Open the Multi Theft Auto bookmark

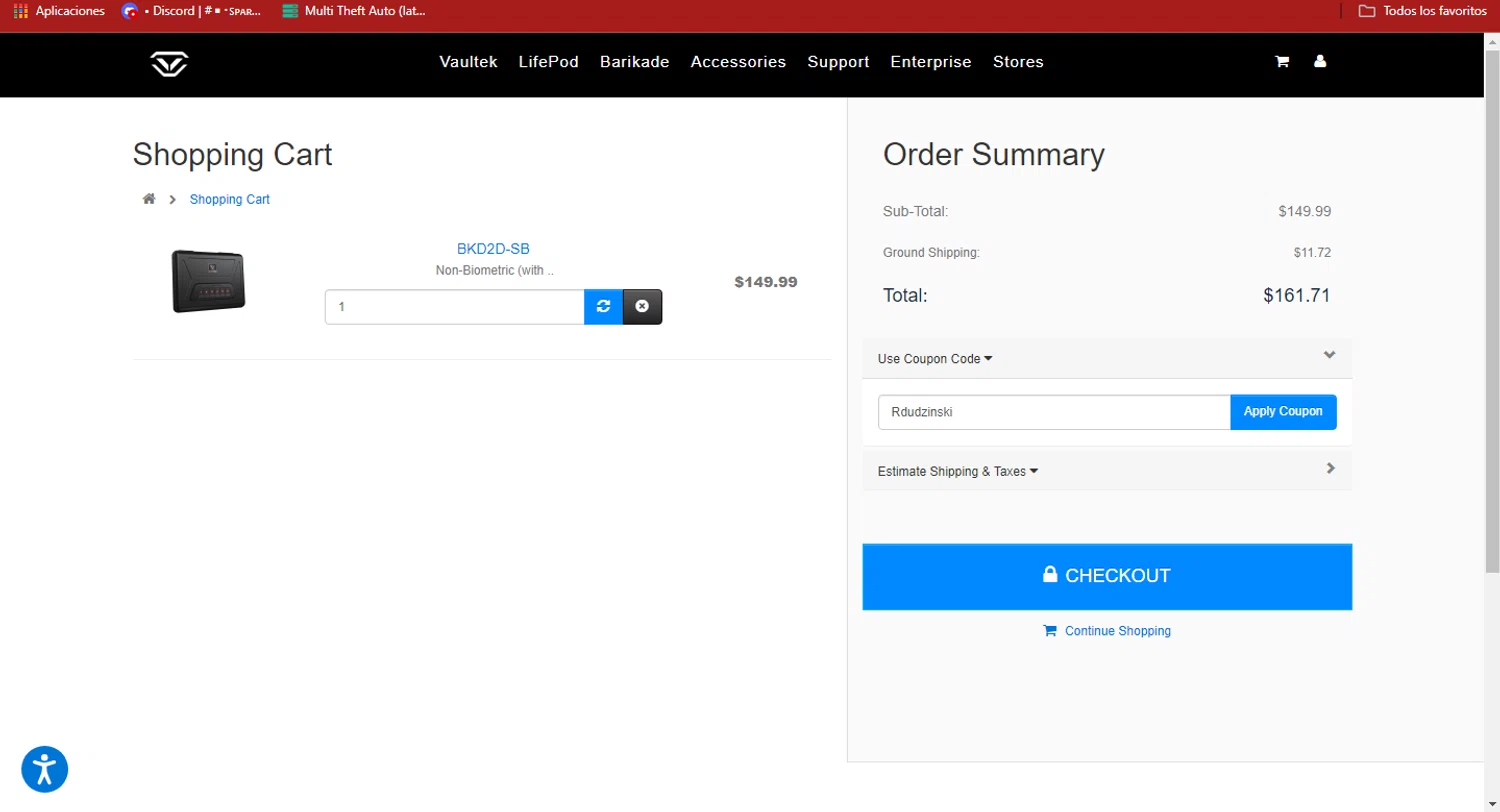pos(354,11)
